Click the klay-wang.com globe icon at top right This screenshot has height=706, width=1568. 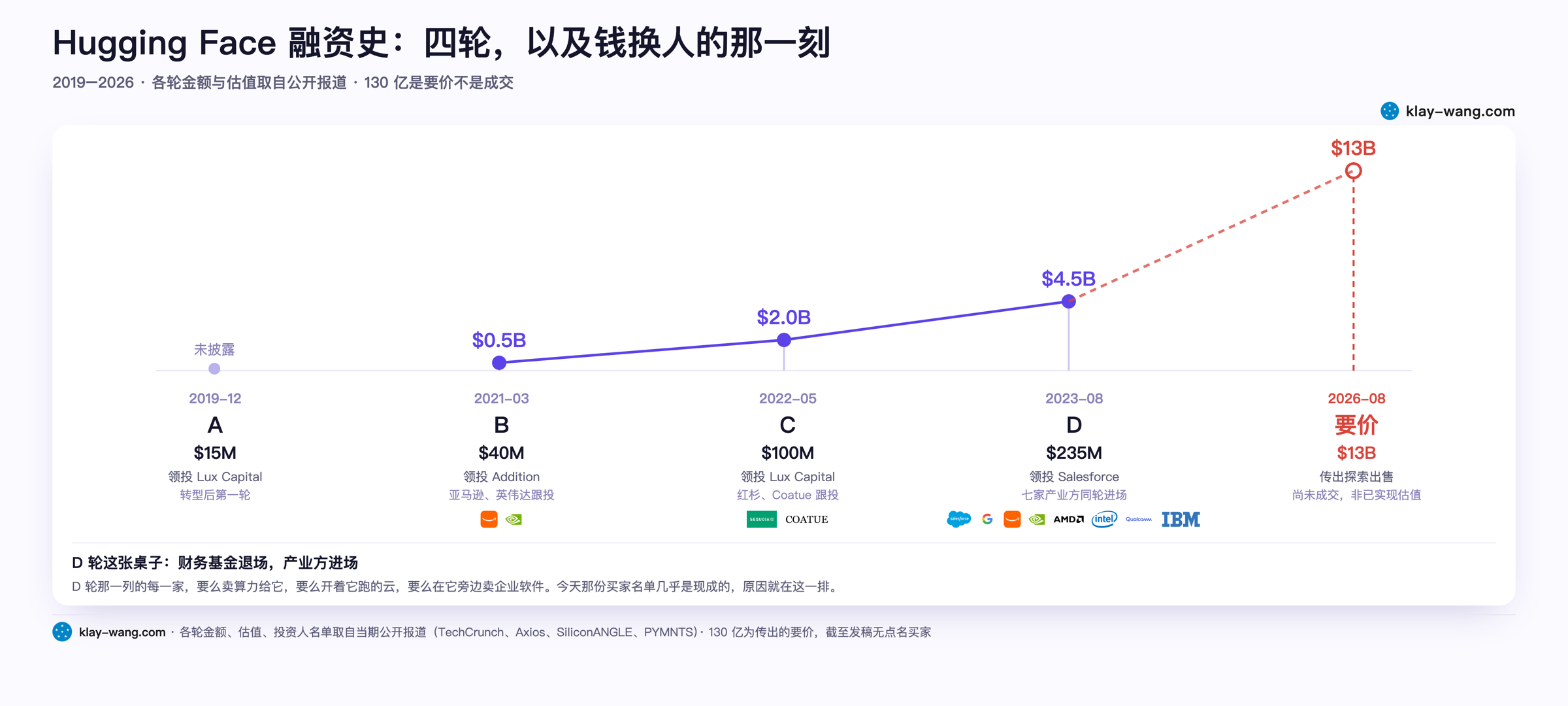[1390, 111]
